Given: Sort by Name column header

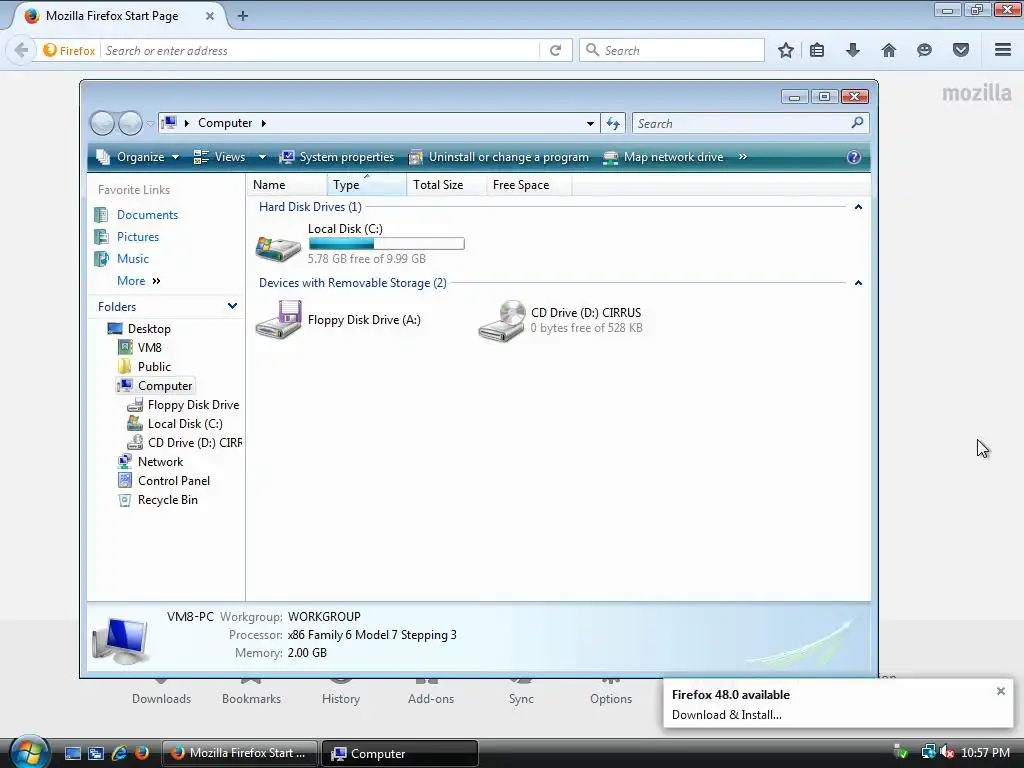Looking at the screenshot, I should 287,185.
